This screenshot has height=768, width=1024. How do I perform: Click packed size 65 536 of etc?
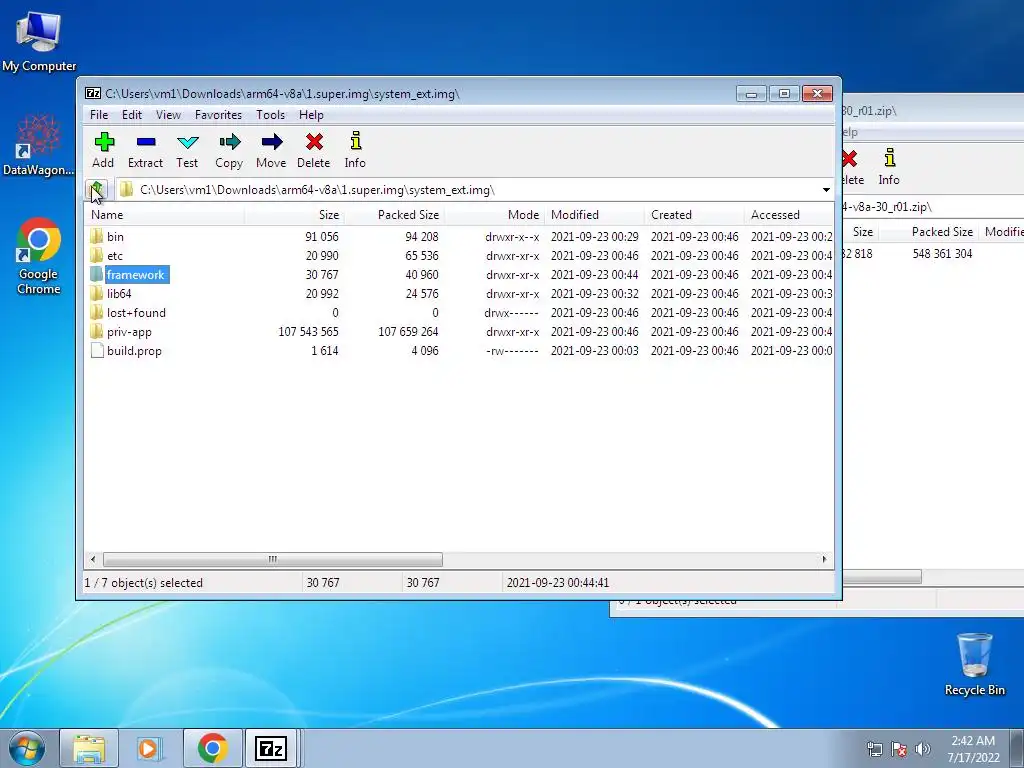coord(422,256)
